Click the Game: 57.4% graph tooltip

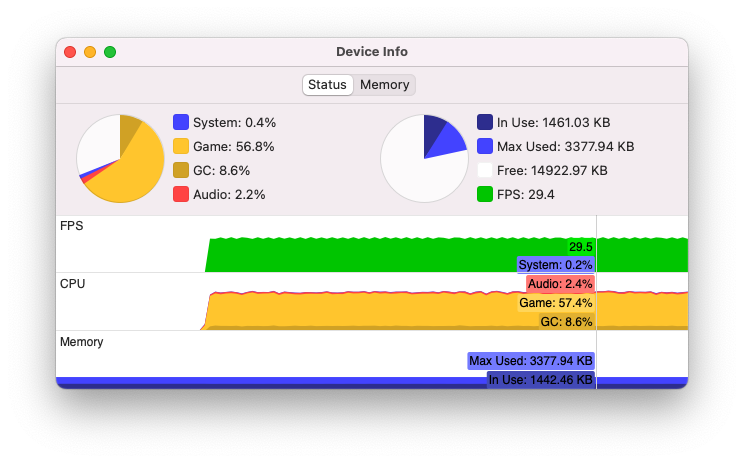pos(556,303)
